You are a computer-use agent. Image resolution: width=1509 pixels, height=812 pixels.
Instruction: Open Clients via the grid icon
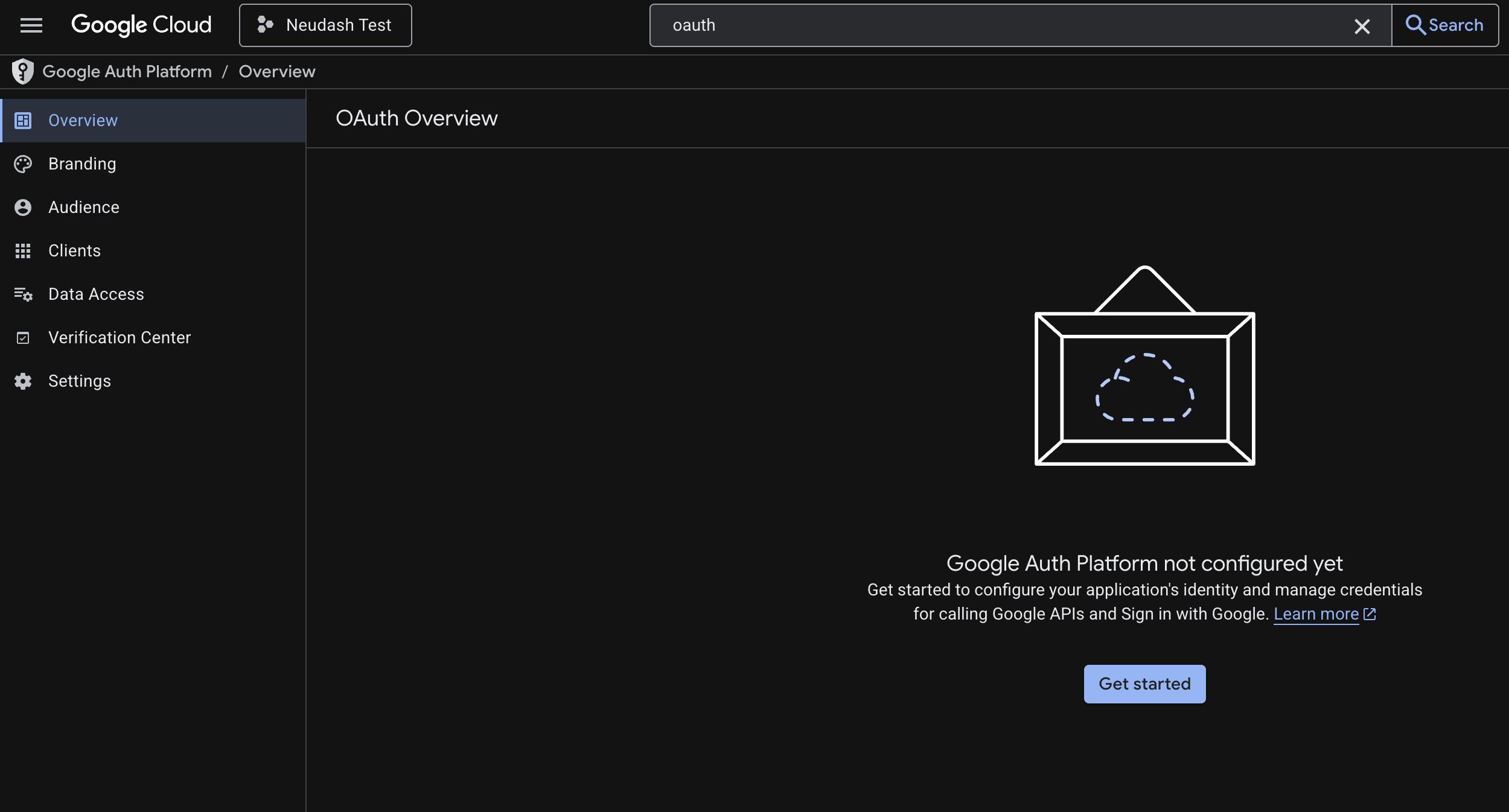click(23, 250)
